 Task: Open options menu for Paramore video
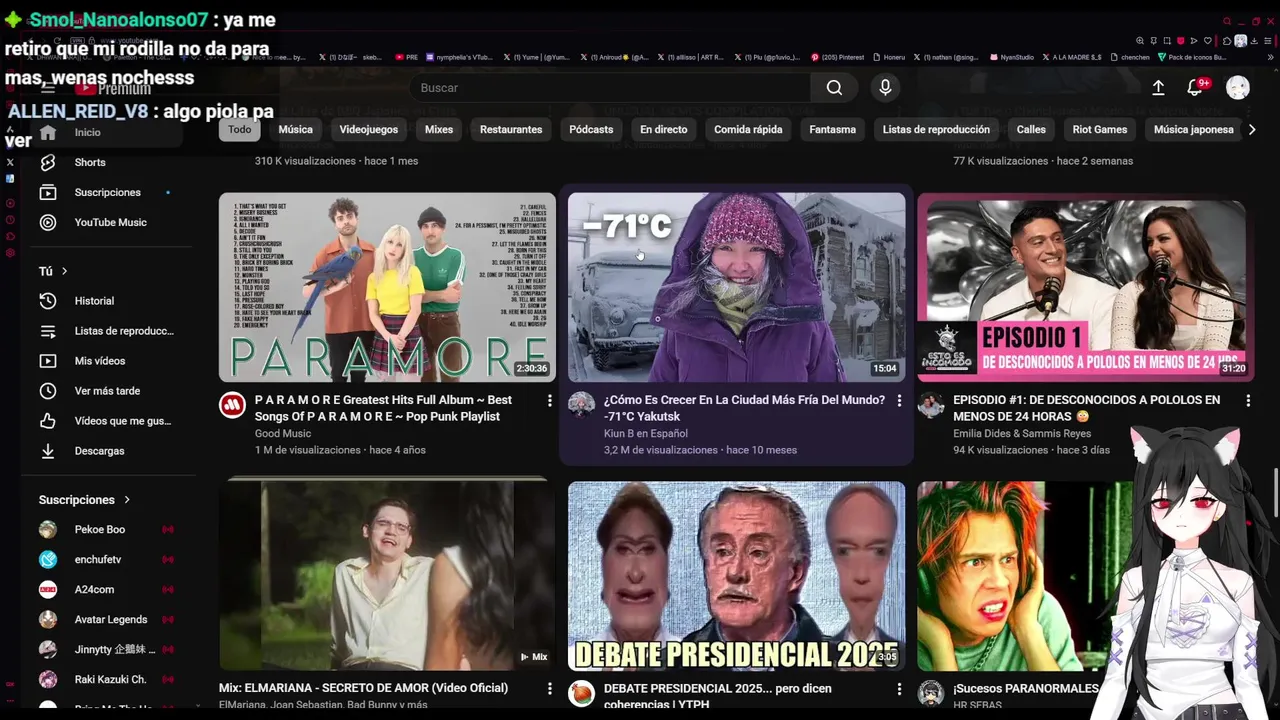[x=549, y=401]
